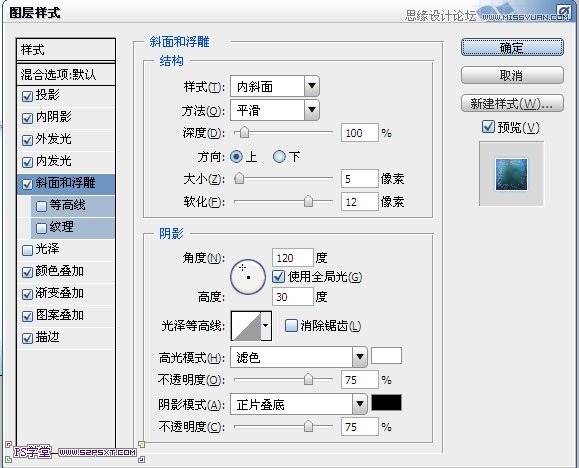Open the 方法 (Technique) dropdown showing 平滑

275,110
